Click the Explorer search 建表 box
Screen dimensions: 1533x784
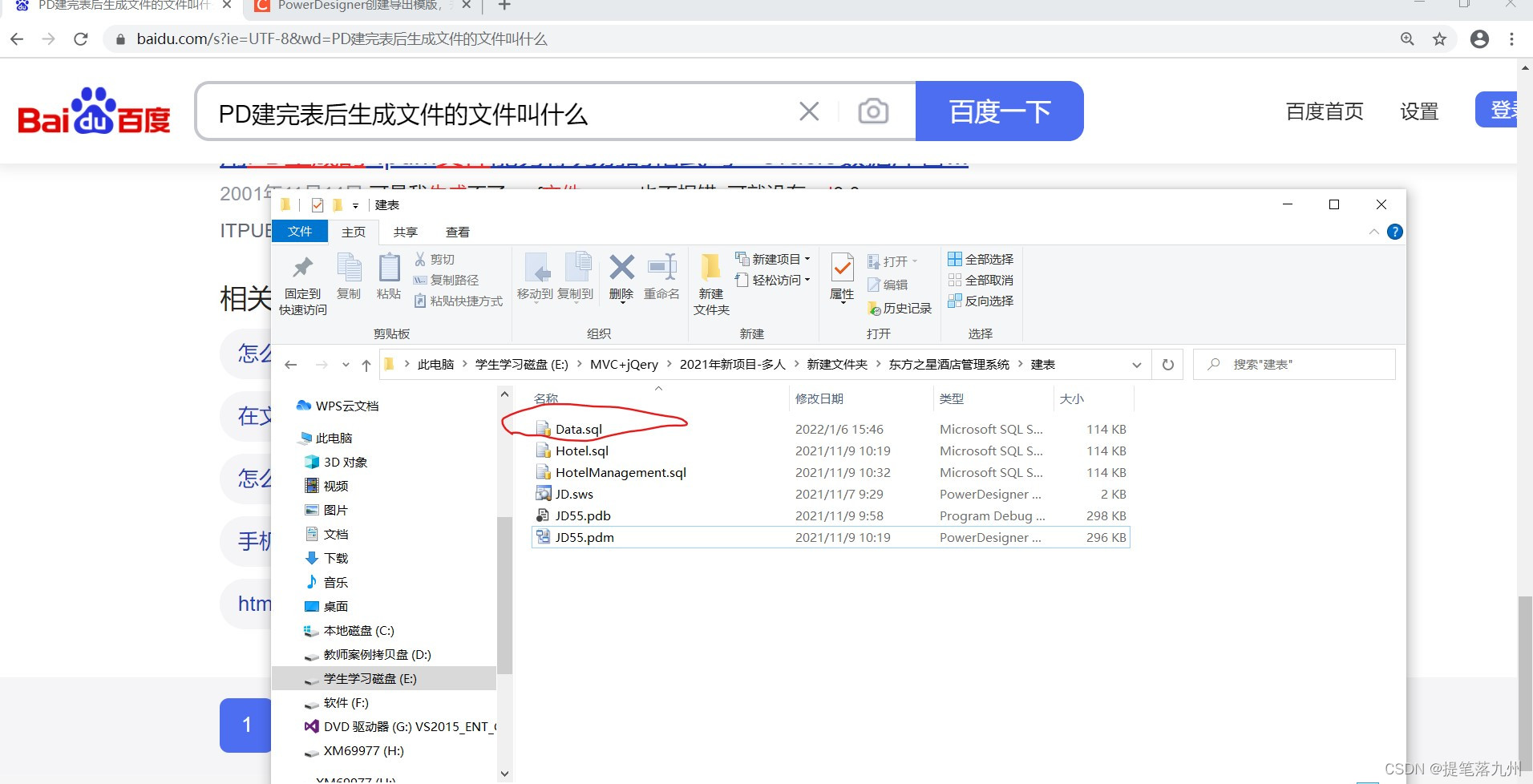1294,364
